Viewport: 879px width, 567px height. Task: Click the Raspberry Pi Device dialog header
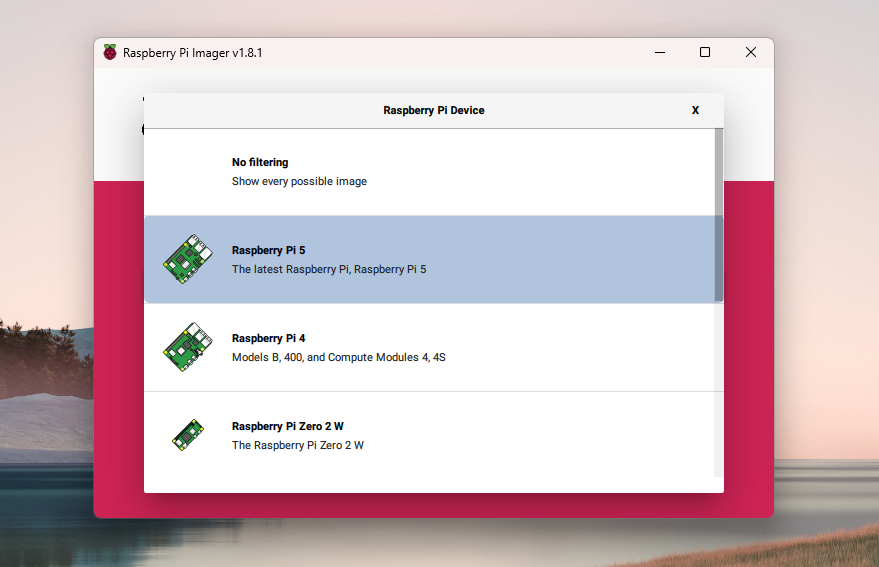(x=434, y=110)
